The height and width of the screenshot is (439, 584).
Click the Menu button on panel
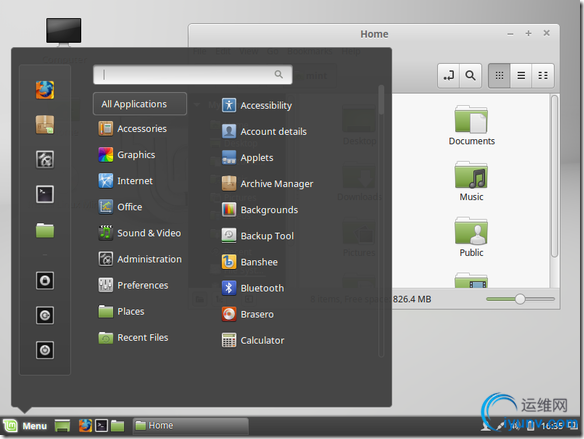(26, 426)
